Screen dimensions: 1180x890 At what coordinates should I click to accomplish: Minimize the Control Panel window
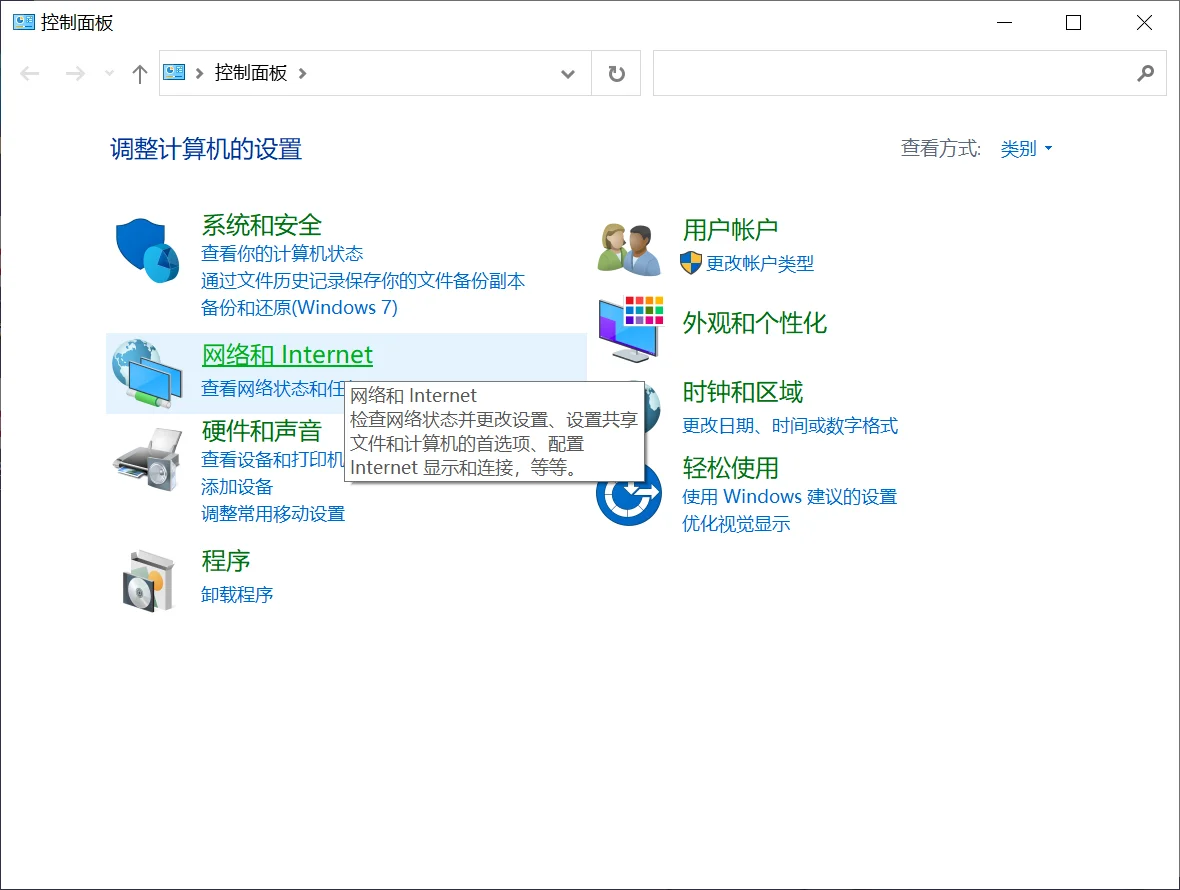coord(1004,23)
